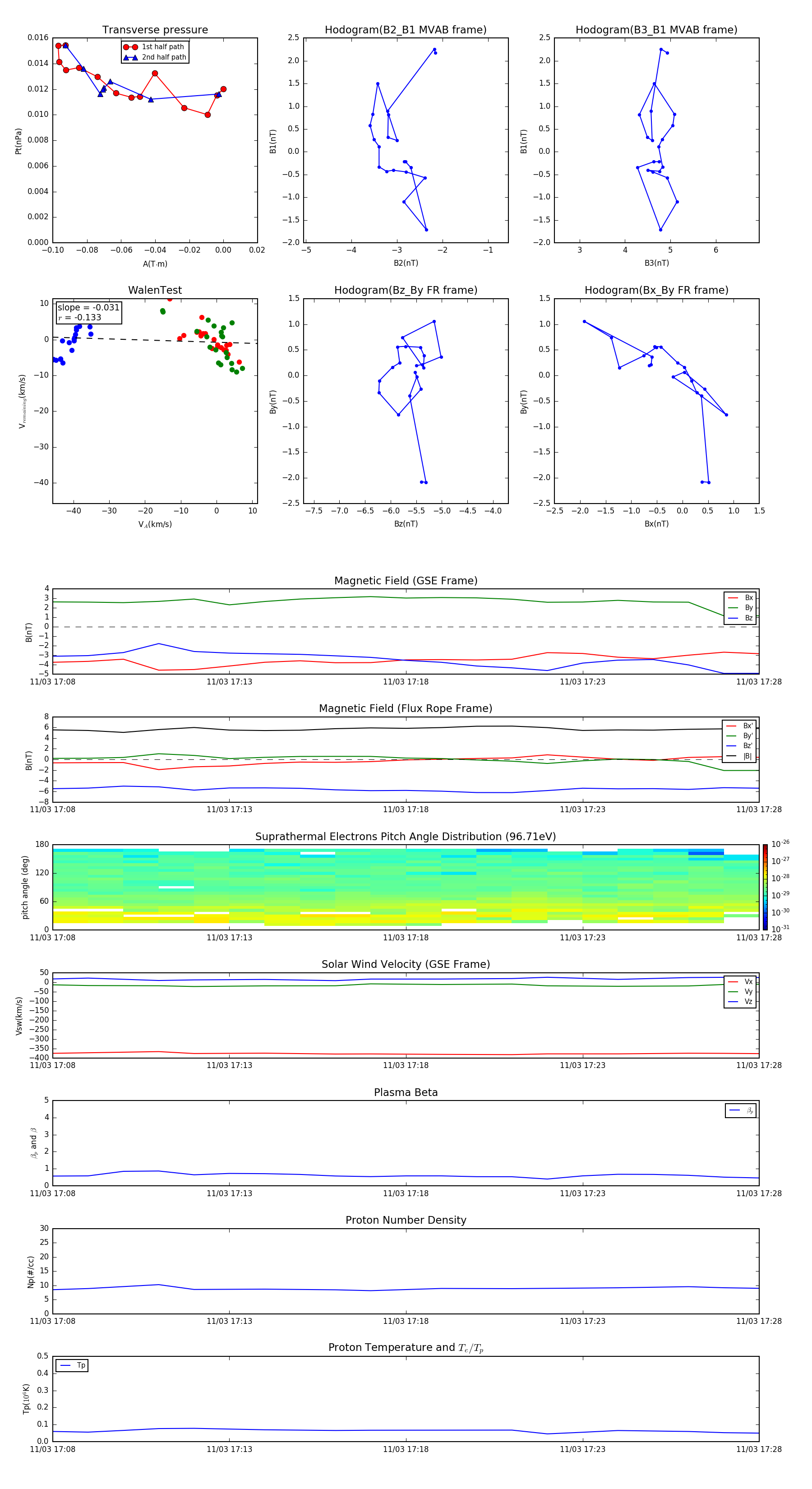Select the Vy legend entry

740,991
